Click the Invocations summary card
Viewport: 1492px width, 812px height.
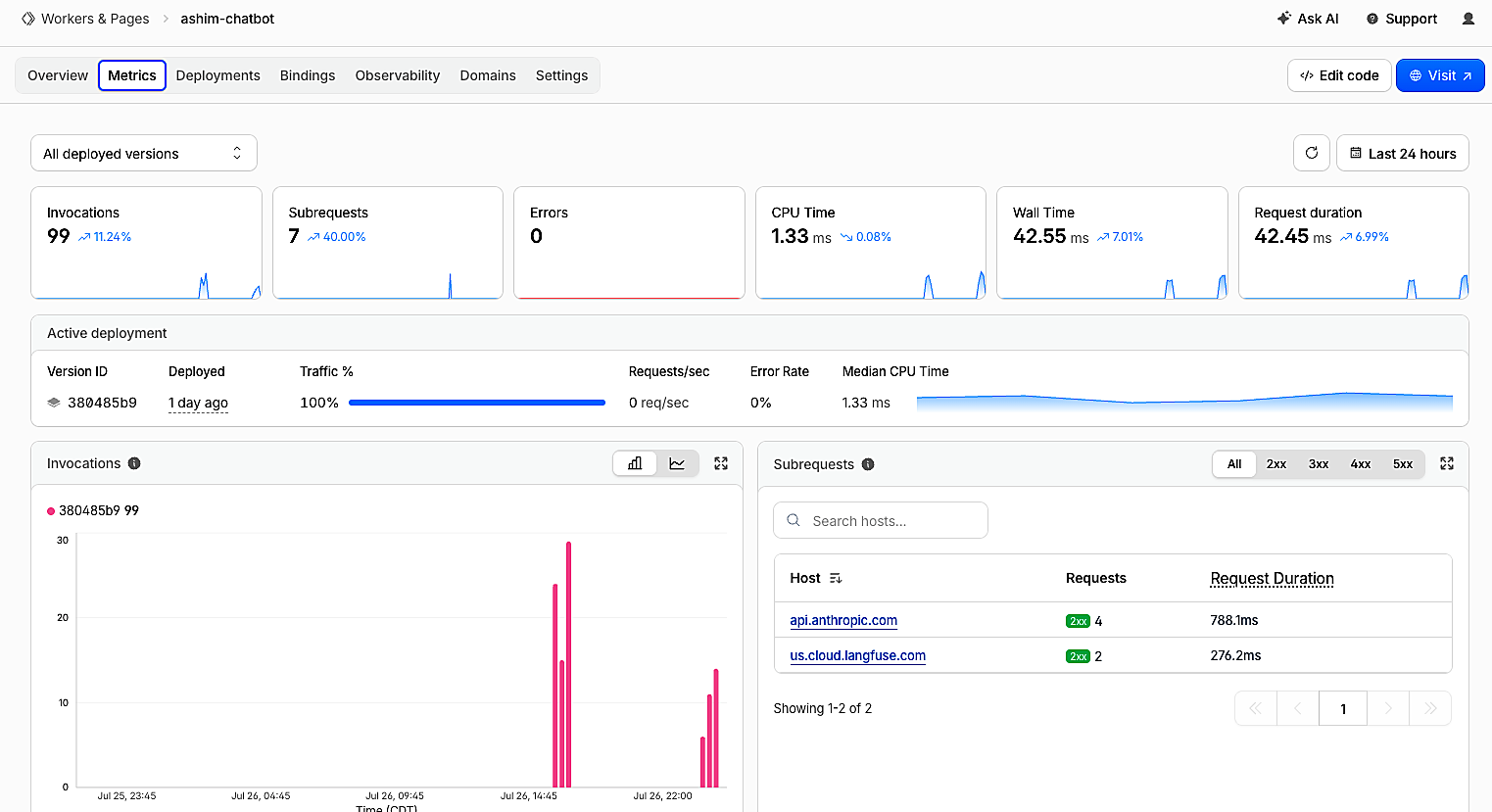coord(146,243)
